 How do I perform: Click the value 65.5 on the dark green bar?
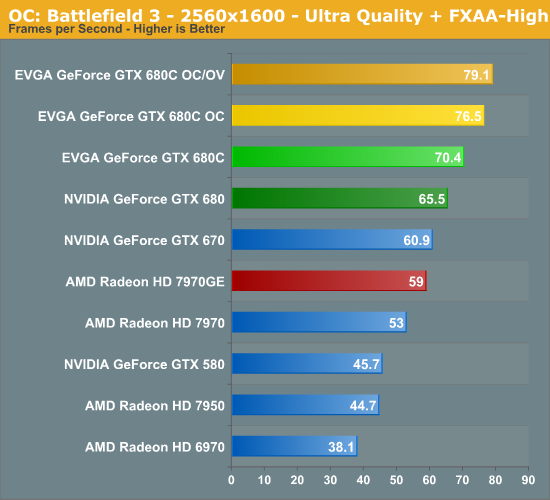tap(431, 199)
